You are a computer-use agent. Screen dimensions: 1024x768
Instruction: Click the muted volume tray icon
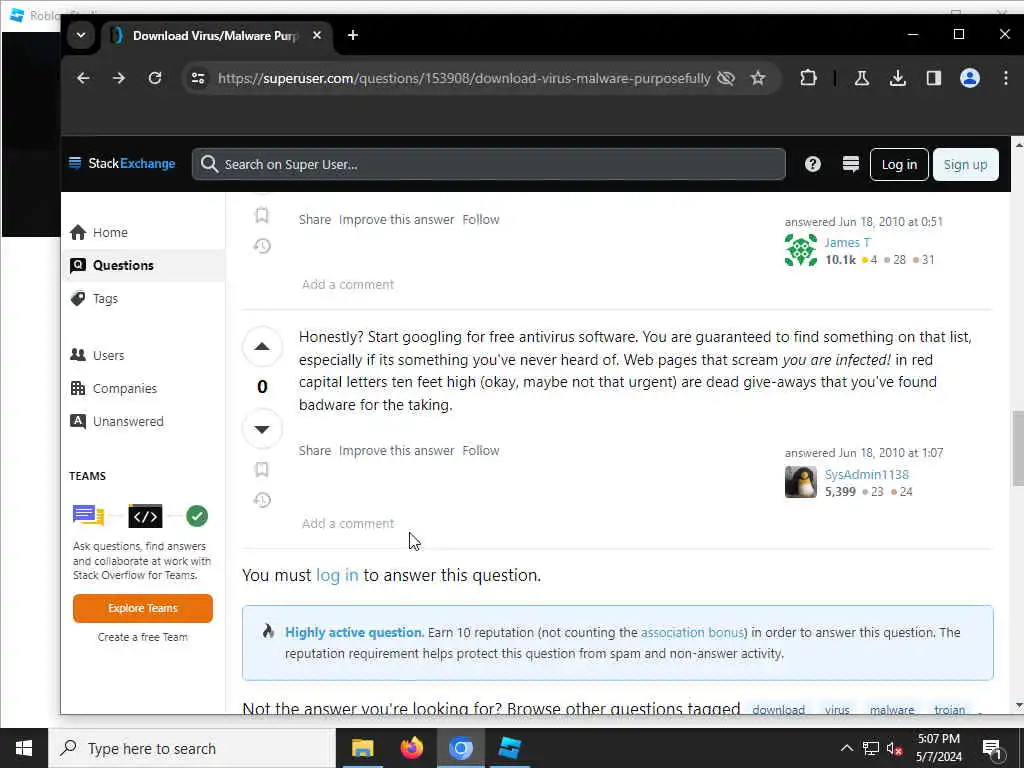(x=895, y=748)
